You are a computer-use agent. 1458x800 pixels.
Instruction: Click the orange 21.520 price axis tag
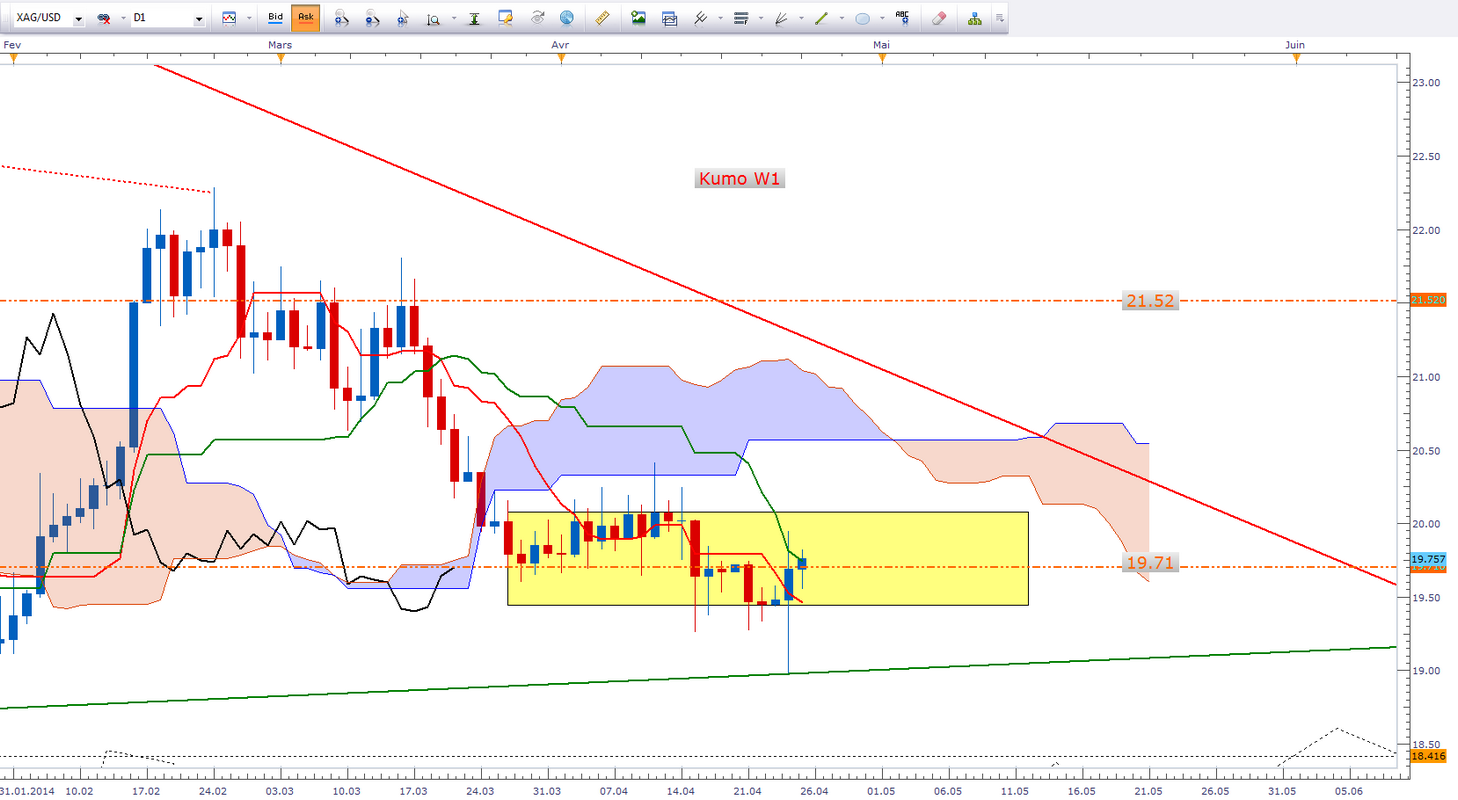pyautogui.click(x=1427, y=299)
